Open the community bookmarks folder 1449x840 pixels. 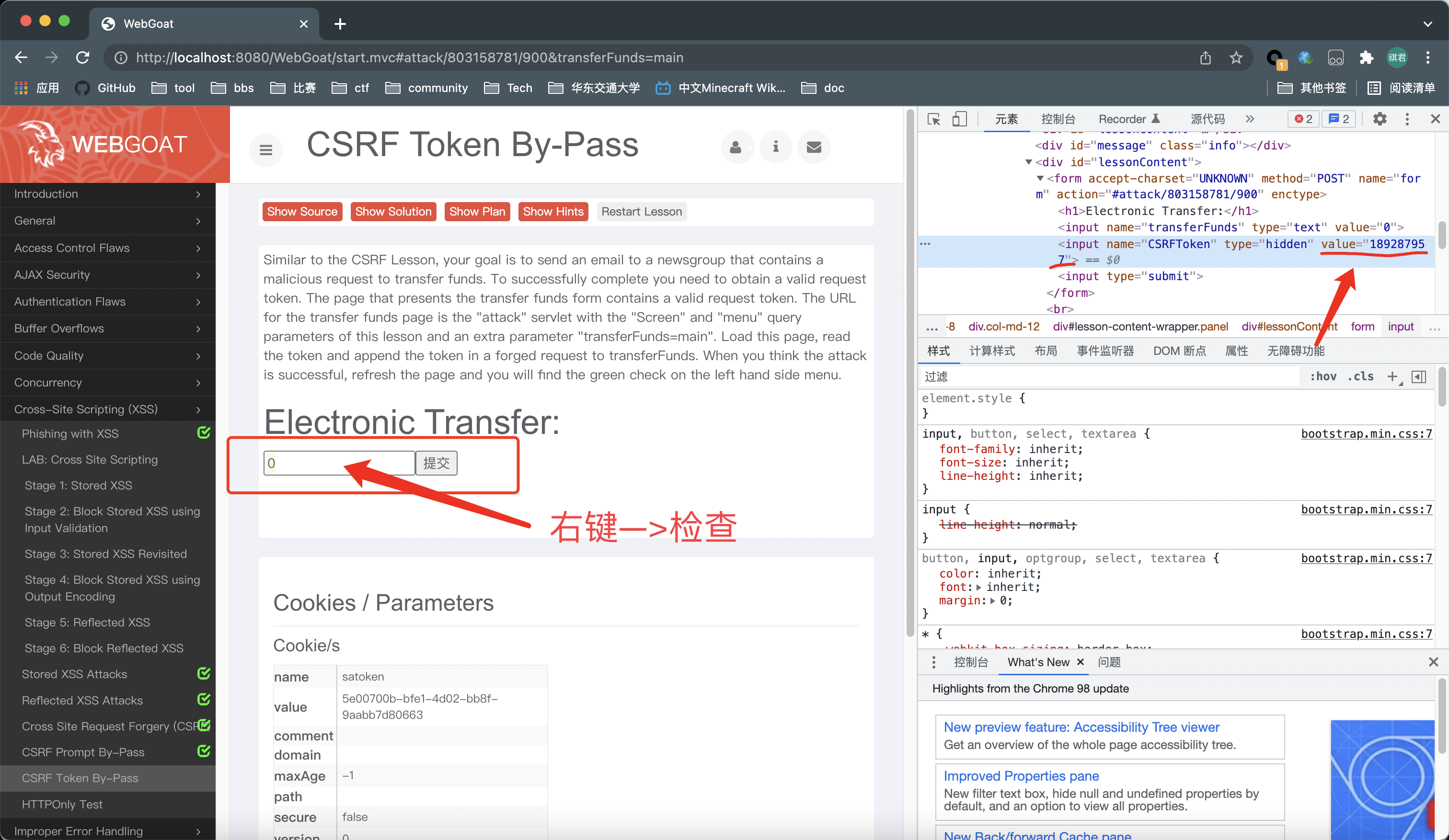tap(426, 88)
